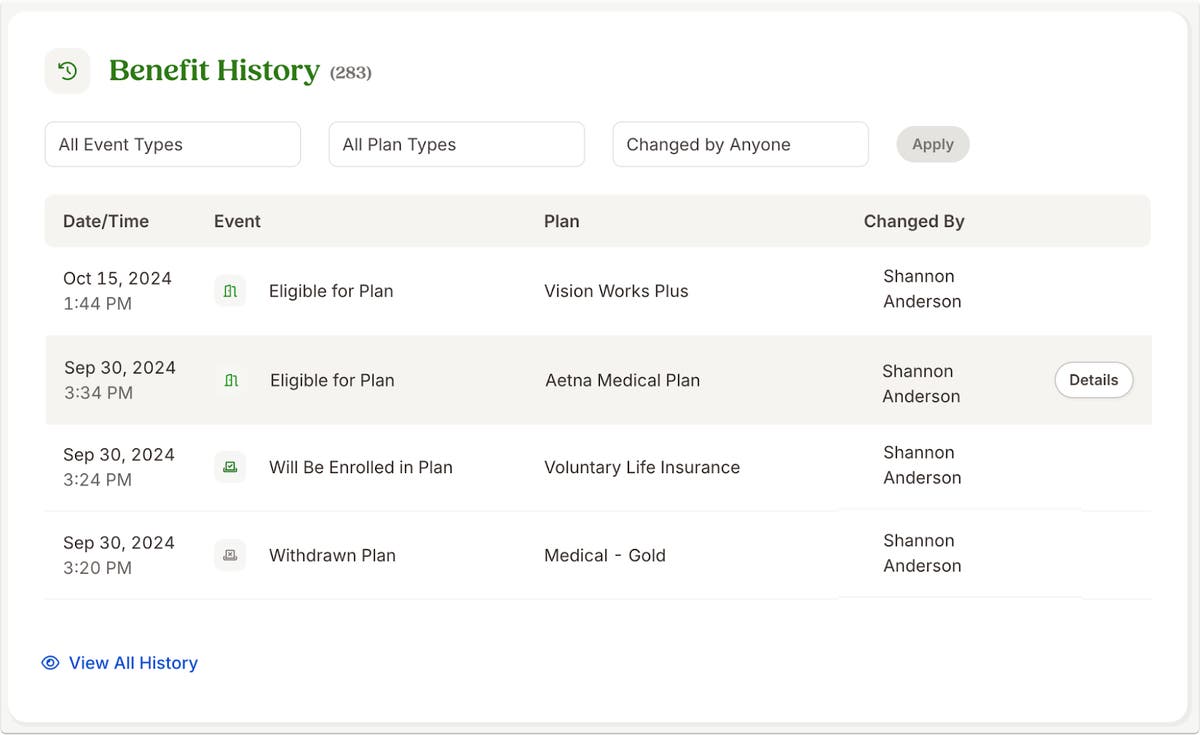Click the Changed By column header
1200x735 pixels.
coord(914,221)
